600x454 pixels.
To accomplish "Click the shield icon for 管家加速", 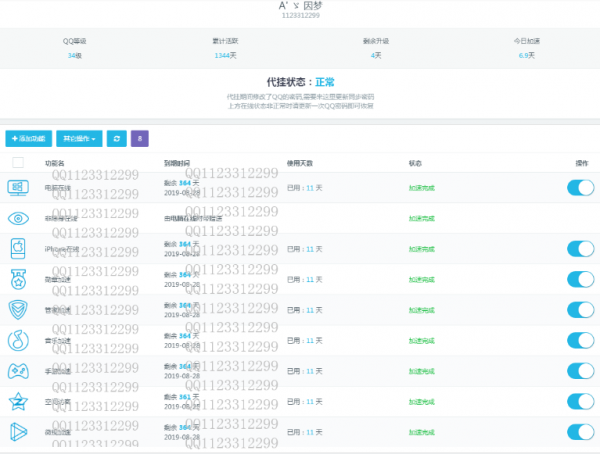I will pyautogui.click(x=18, y=310).
